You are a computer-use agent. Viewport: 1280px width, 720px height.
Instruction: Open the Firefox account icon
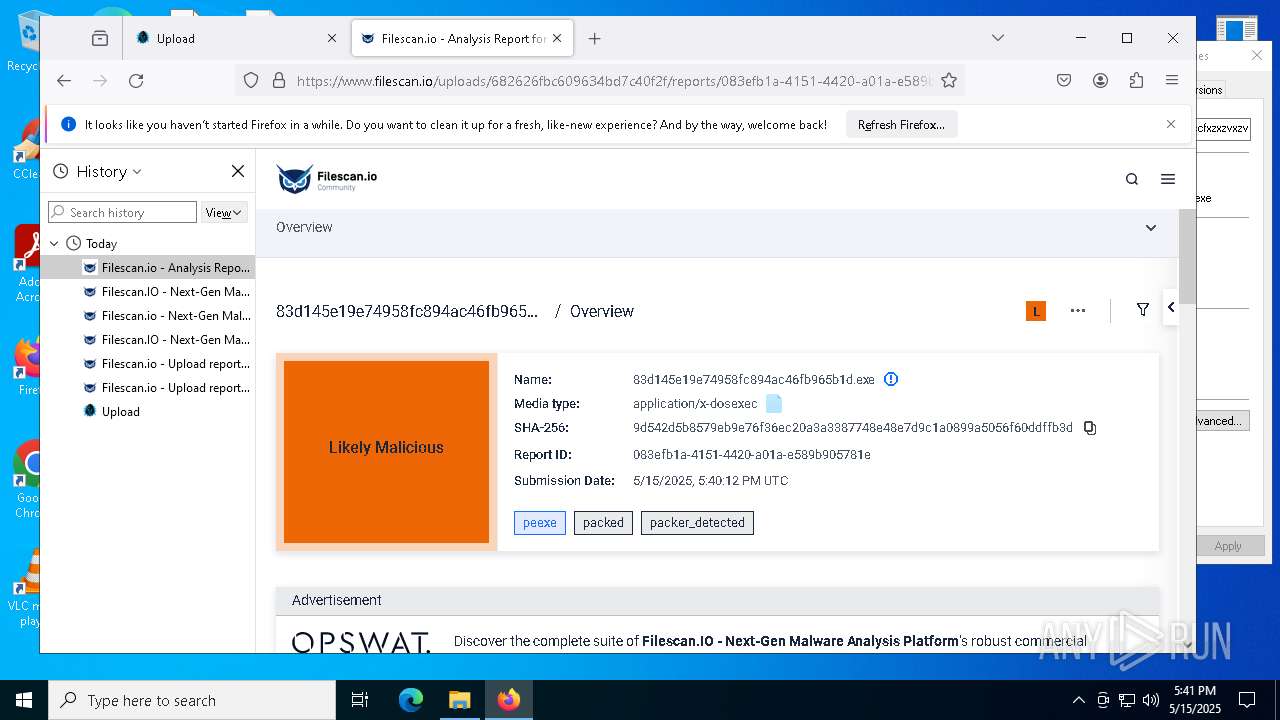click(1100, 81)
